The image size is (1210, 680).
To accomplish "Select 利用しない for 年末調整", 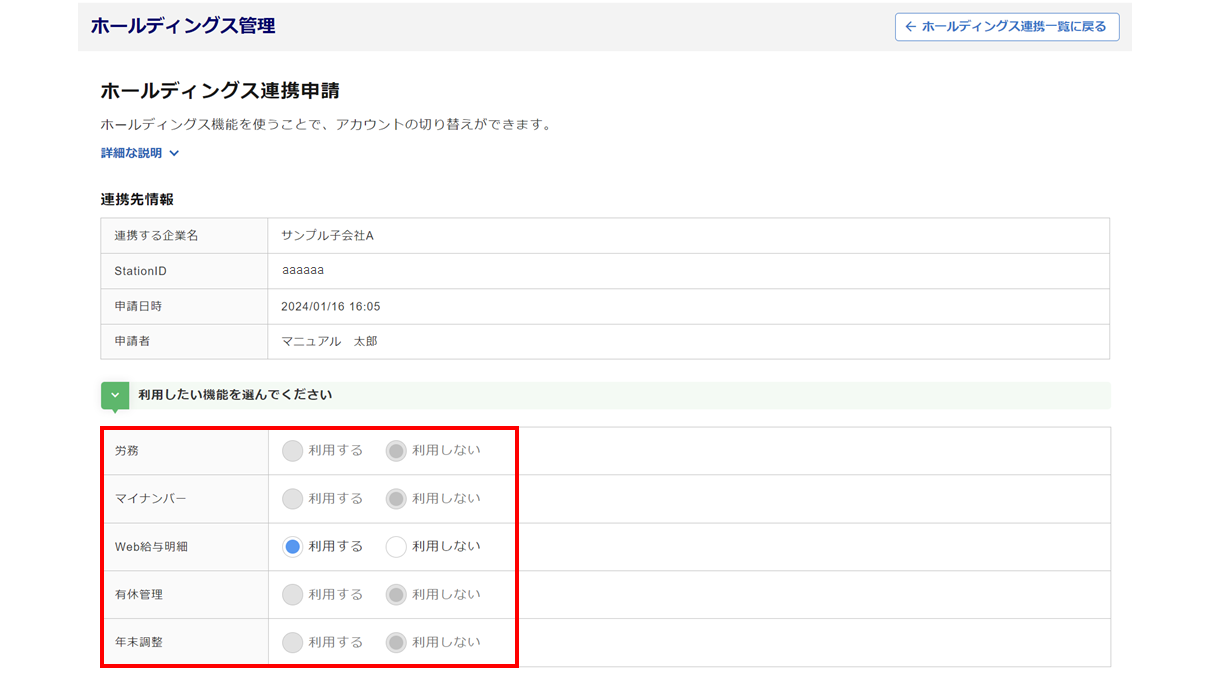I will tap(396, 642).
